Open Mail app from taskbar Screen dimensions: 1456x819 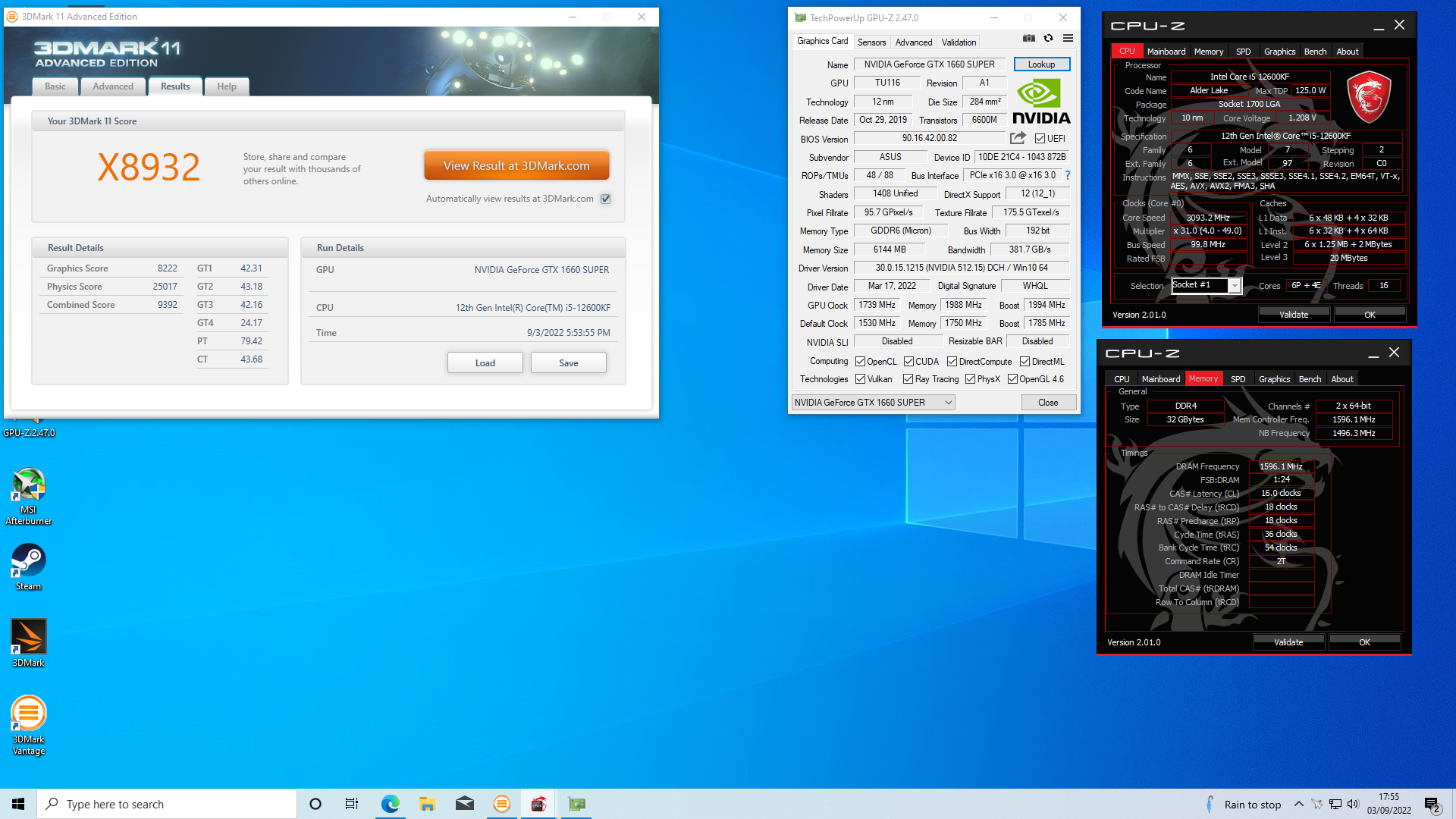pyautogui.click(x=465, y=804)
